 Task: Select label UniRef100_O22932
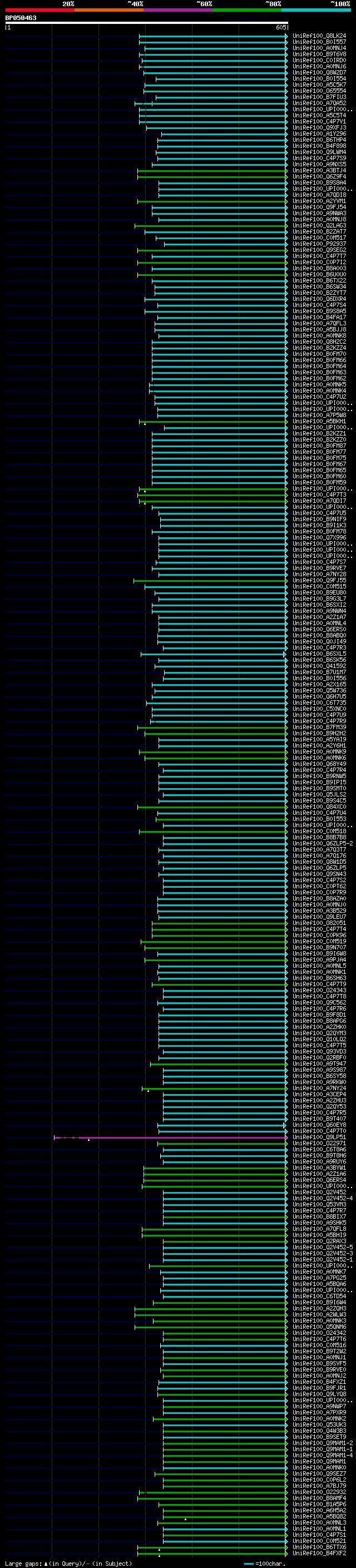tap(319, 1492)
